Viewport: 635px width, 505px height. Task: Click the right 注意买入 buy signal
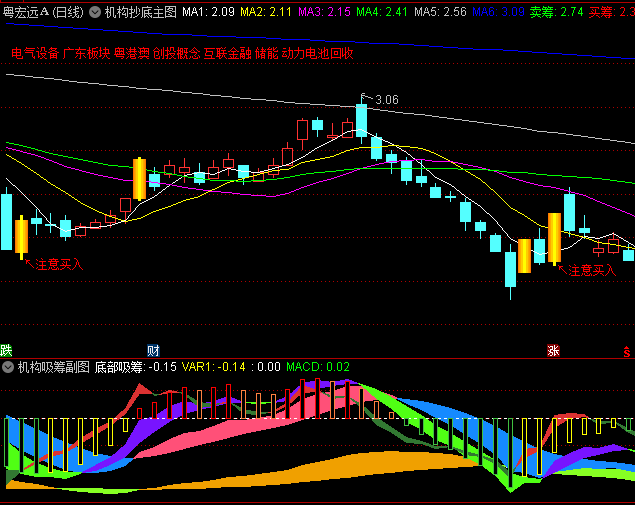(592, 271)
